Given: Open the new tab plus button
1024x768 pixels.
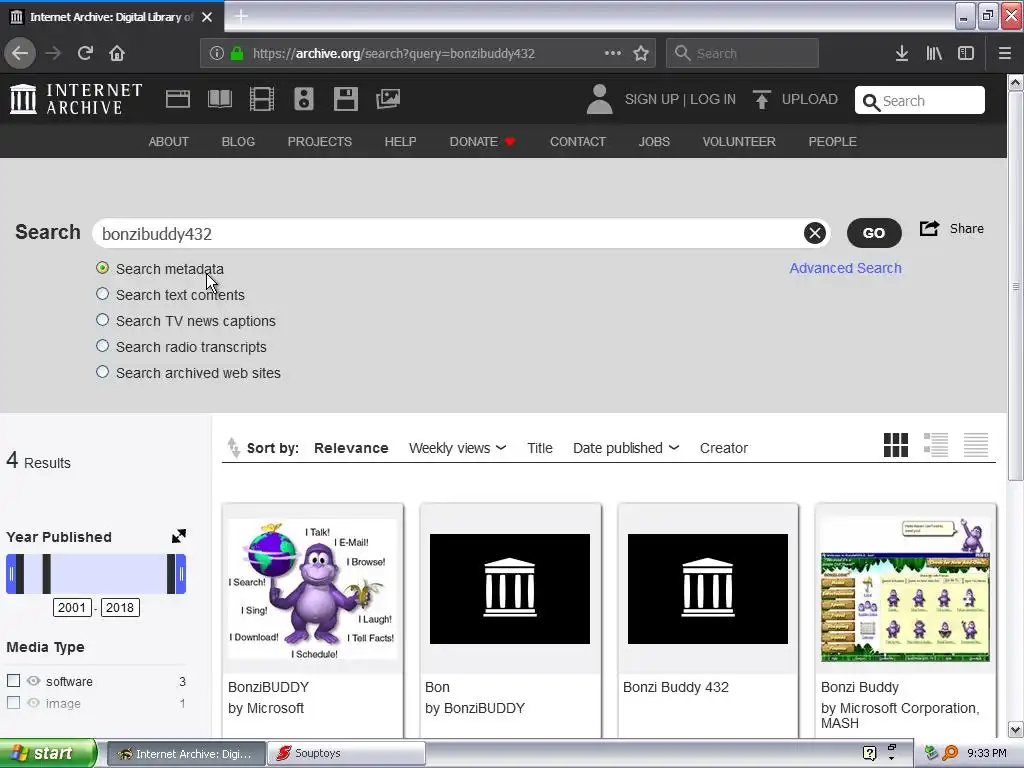Looking at the screenshot, I should 241,16.
